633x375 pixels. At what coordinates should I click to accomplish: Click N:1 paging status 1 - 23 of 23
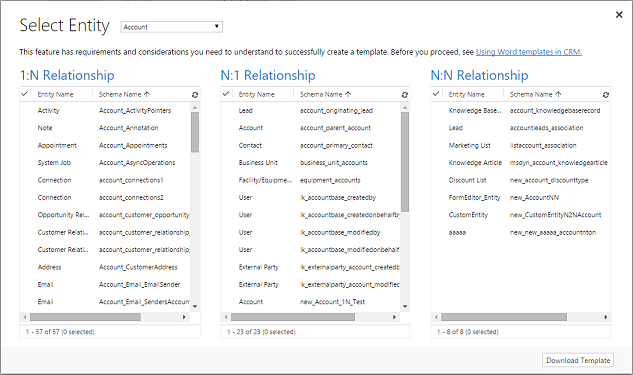click(x=261, y=332)
